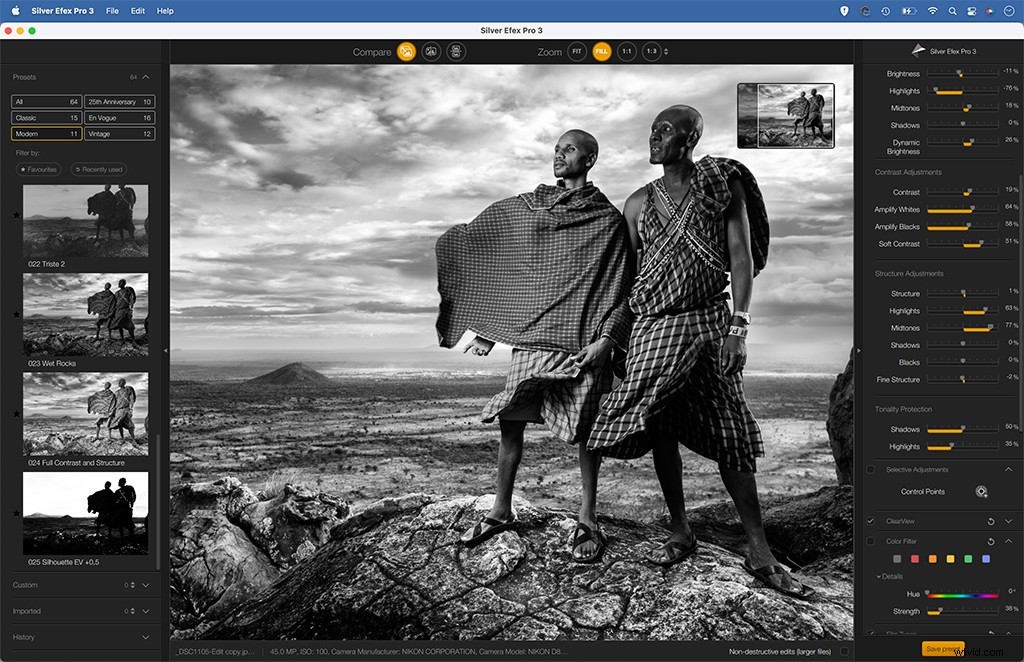Enable the Selective Adjustments checkbox
This screenshot has width=1024, height=662.
click(869, 470)
